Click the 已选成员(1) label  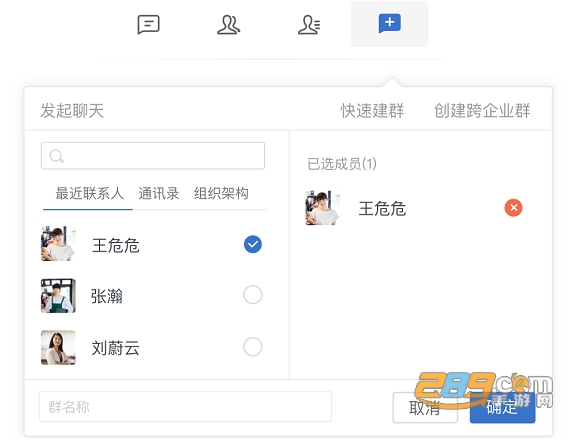point(342,164)
